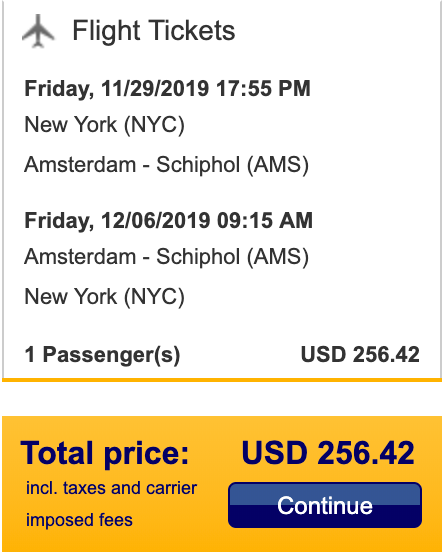446x552 pixels.
Task: Click the NYC airport code in outbound flight
Action: coord(154,125)
